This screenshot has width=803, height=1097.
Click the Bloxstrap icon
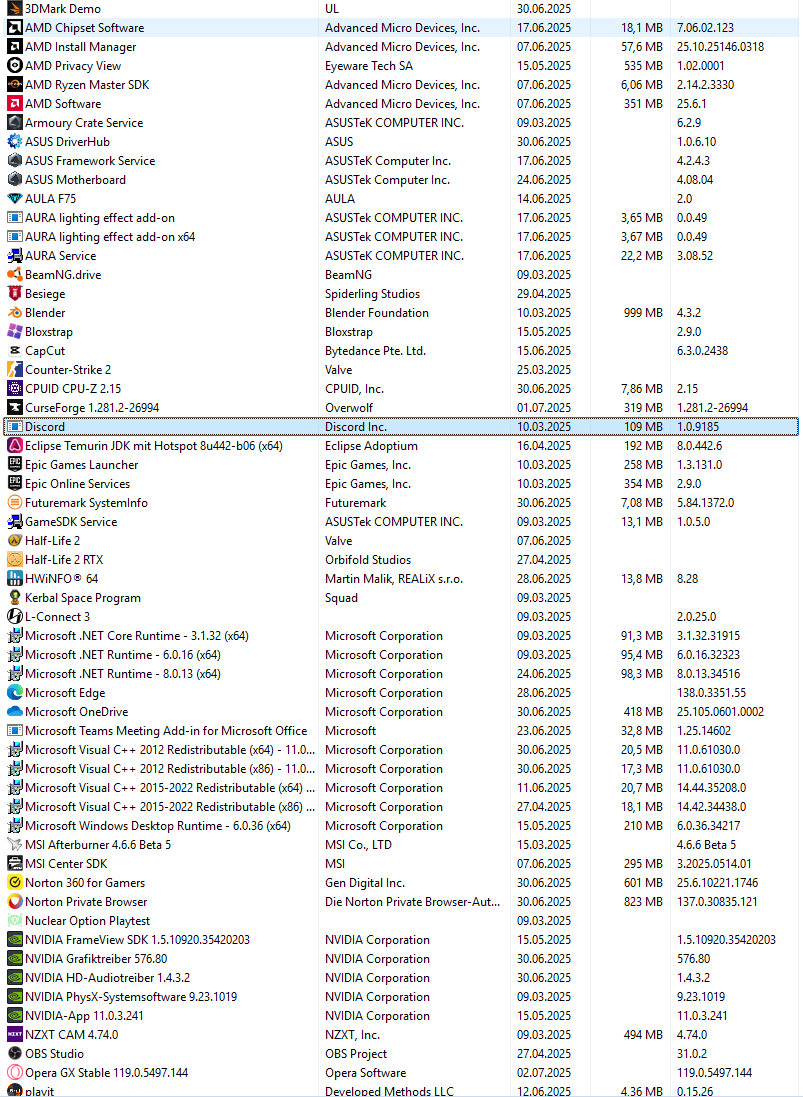(x=15, y=332)
